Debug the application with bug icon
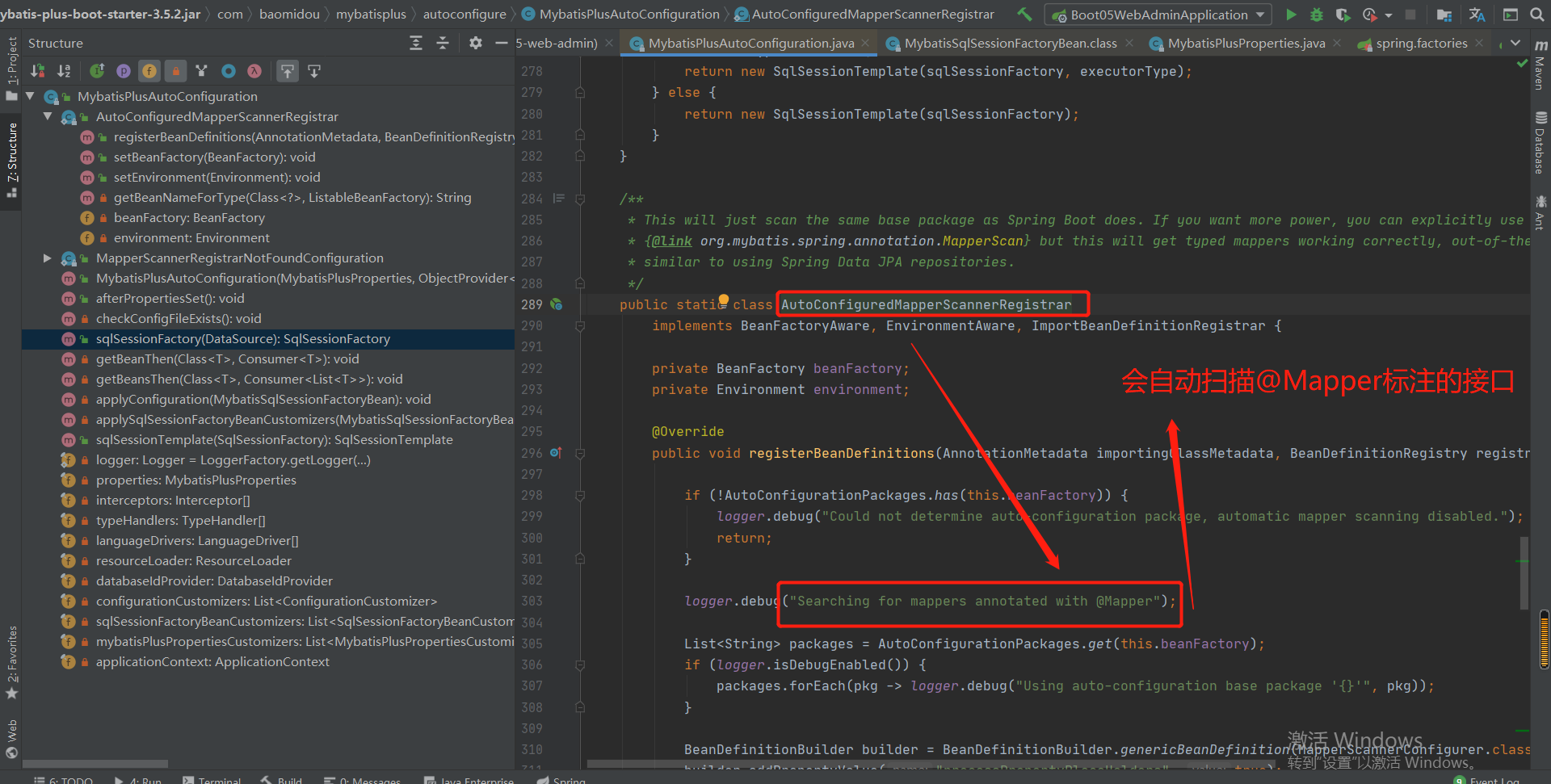Image resolution: width=1551 pixels, height=784 pixels. (x=1317, y=15)
